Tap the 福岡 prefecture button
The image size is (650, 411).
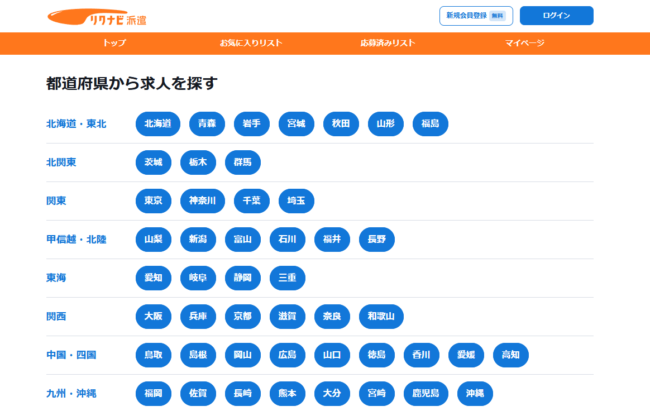[153, 393]
